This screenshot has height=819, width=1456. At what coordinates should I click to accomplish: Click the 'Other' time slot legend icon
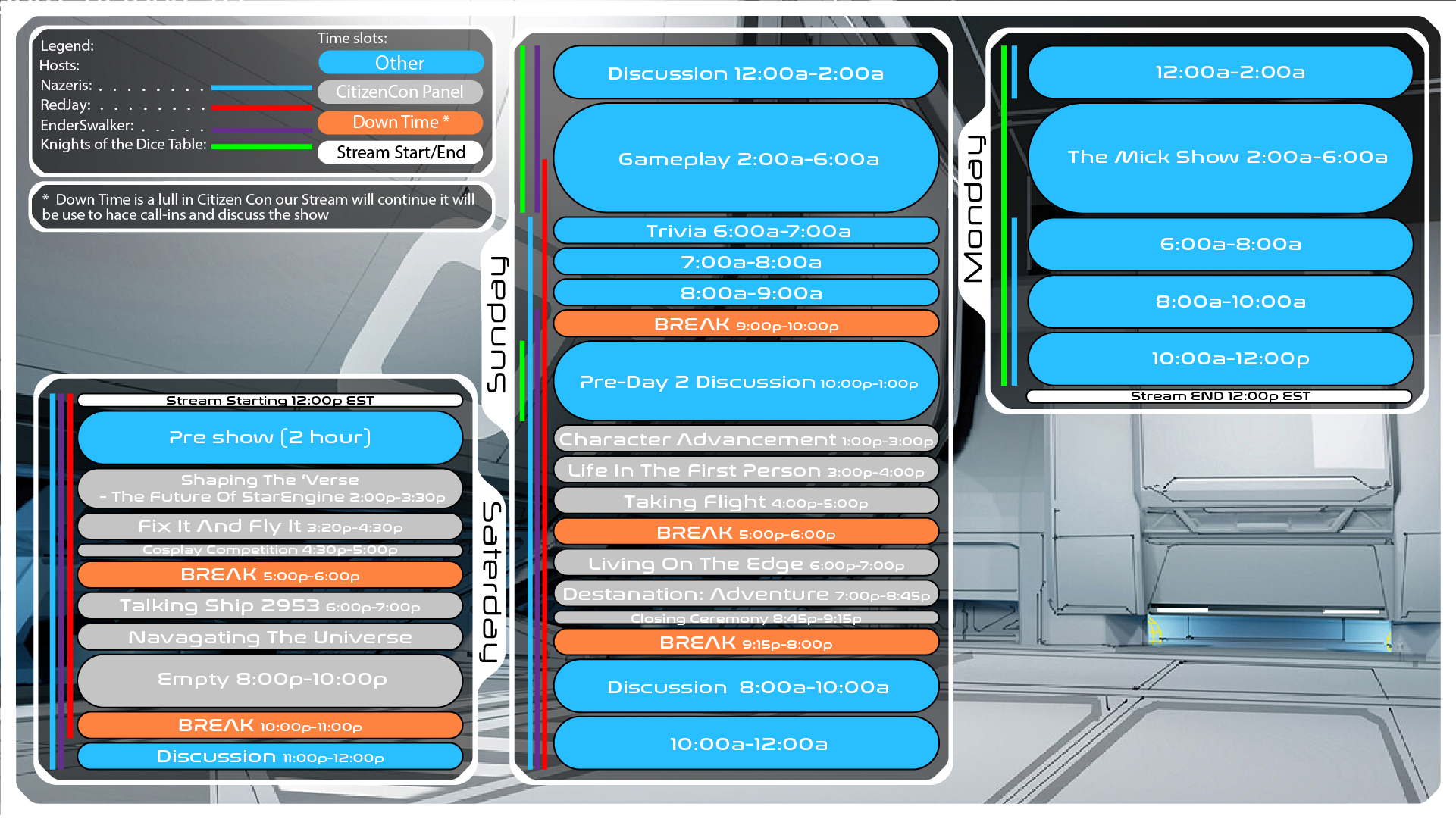point(397,62)
